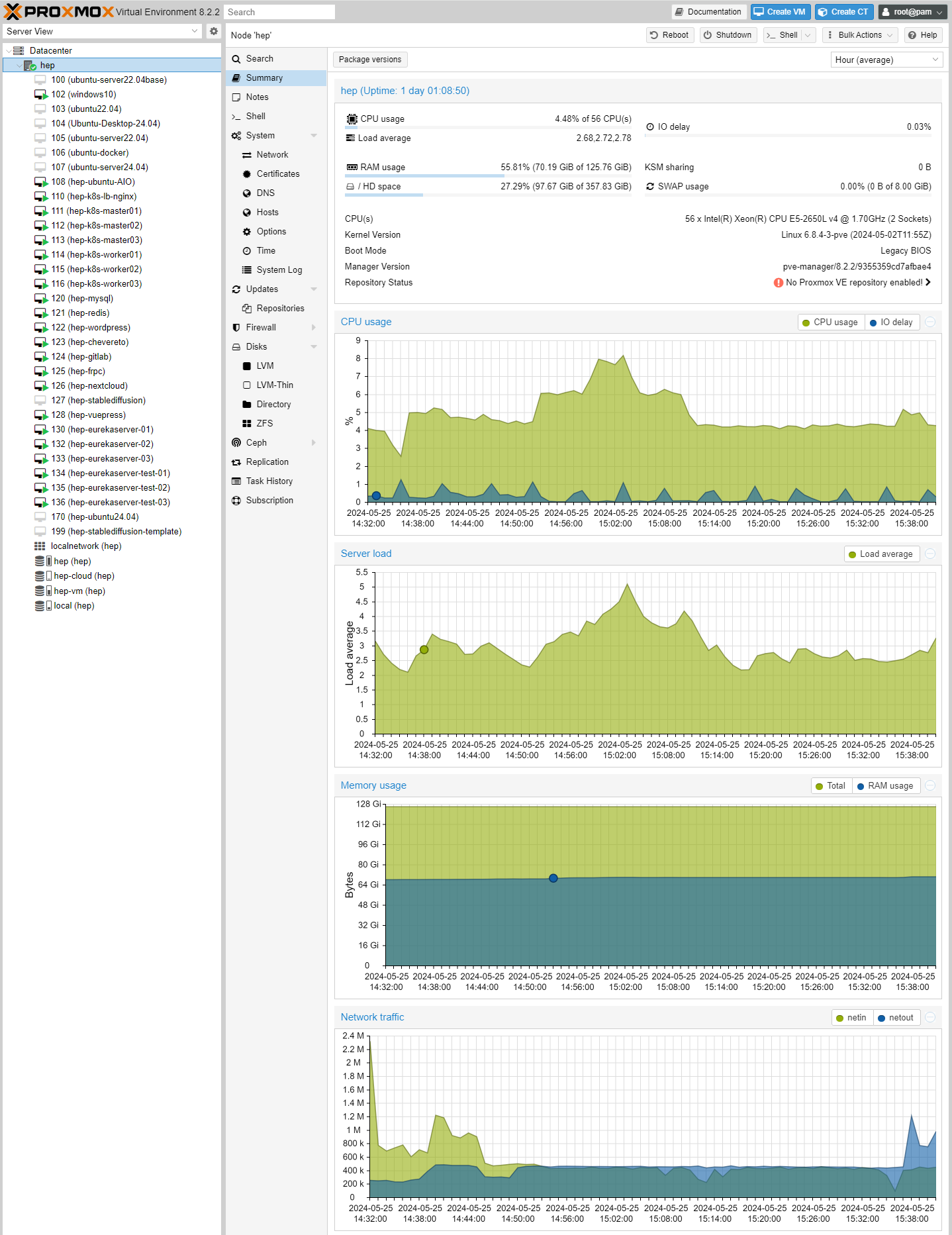Open the Help button
The image size is (952, 1235).
(923, 35)
